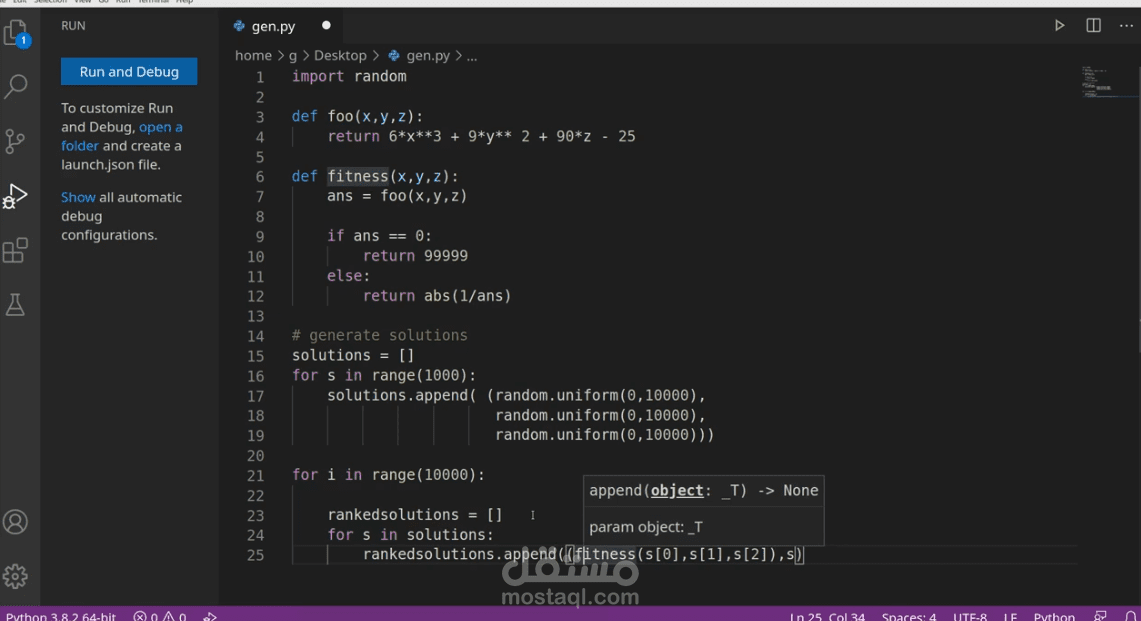Click the Python file icon in breadcrumb
The image size is (1141, 621).
pyautogui.click(x=394, y=55)
